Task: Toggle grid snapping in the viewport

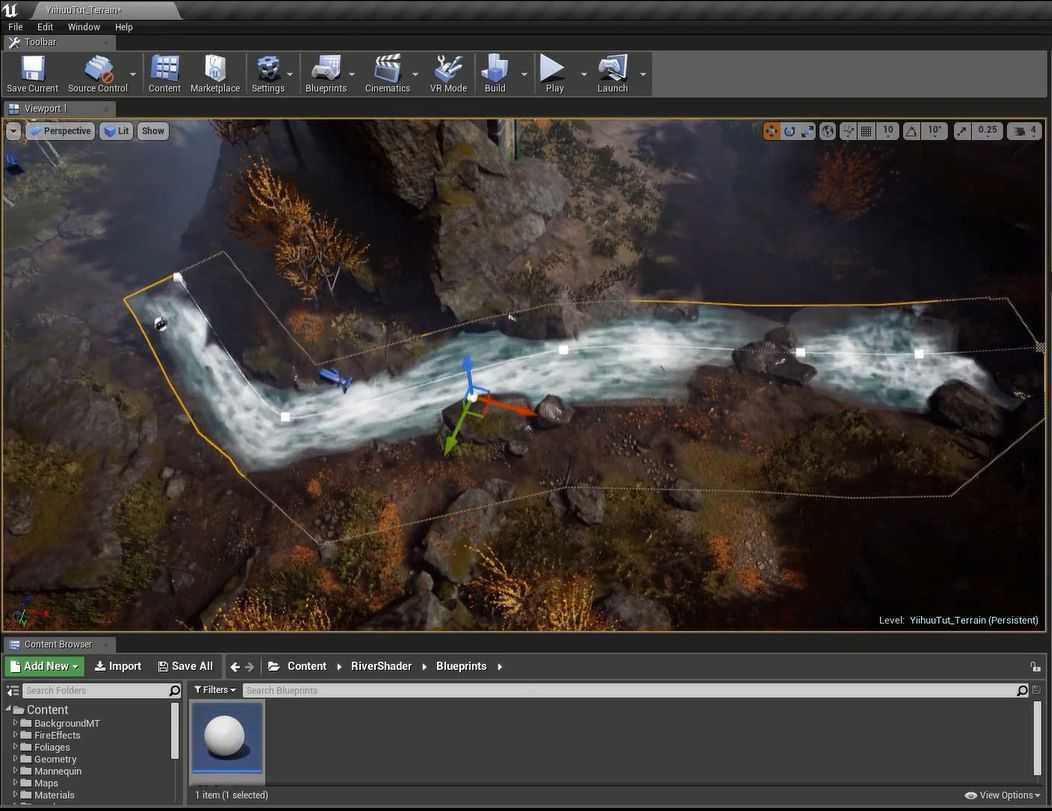Action: [x=867, y=131]
